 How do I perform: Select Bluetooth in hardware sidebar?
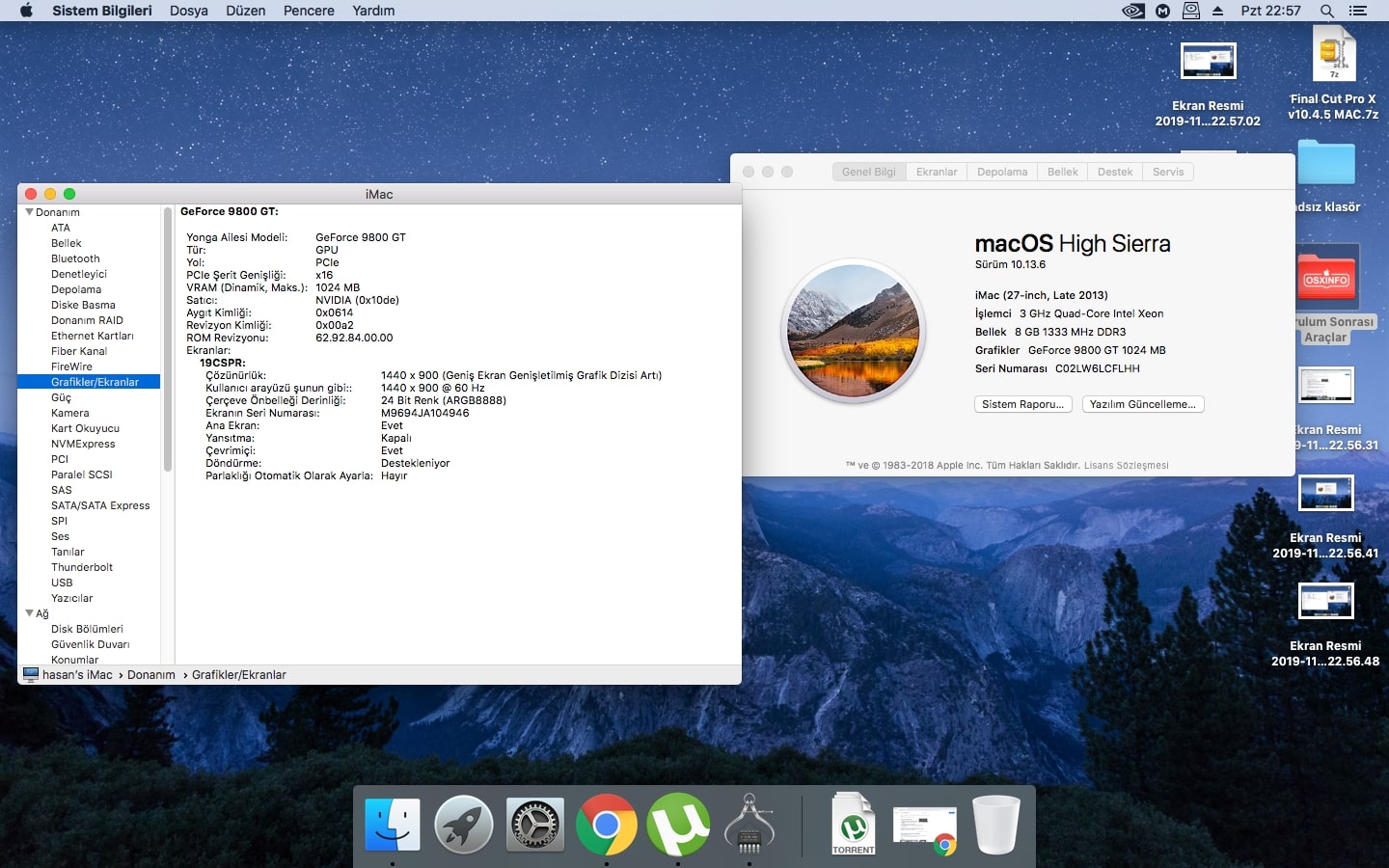[75, 258]
